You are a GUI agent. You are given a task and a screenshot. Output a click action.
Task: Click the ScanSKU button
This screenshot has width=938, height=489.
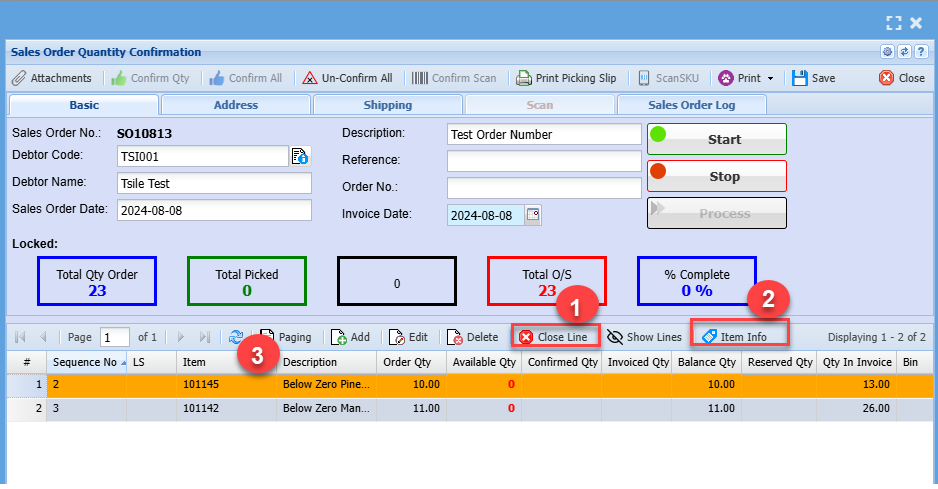668,78
